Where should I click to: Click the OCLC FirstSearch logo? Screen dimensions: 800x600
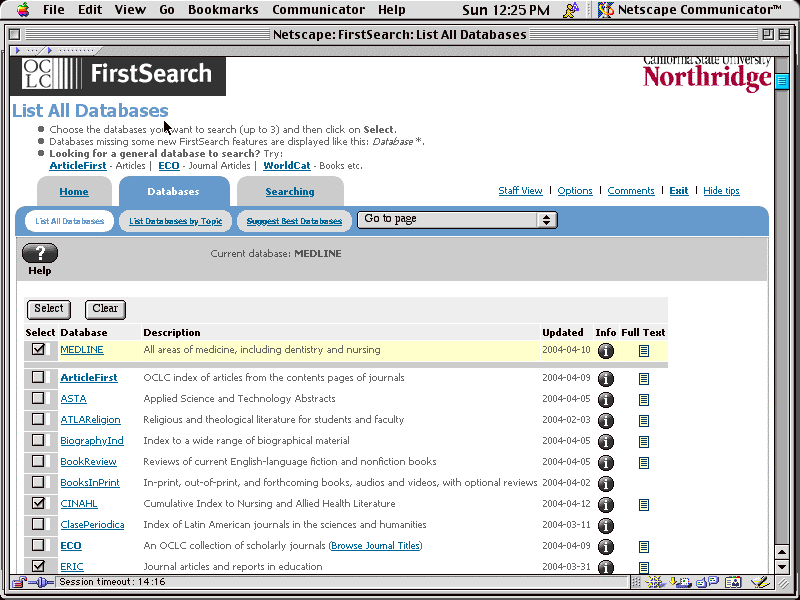coord(118,74)
